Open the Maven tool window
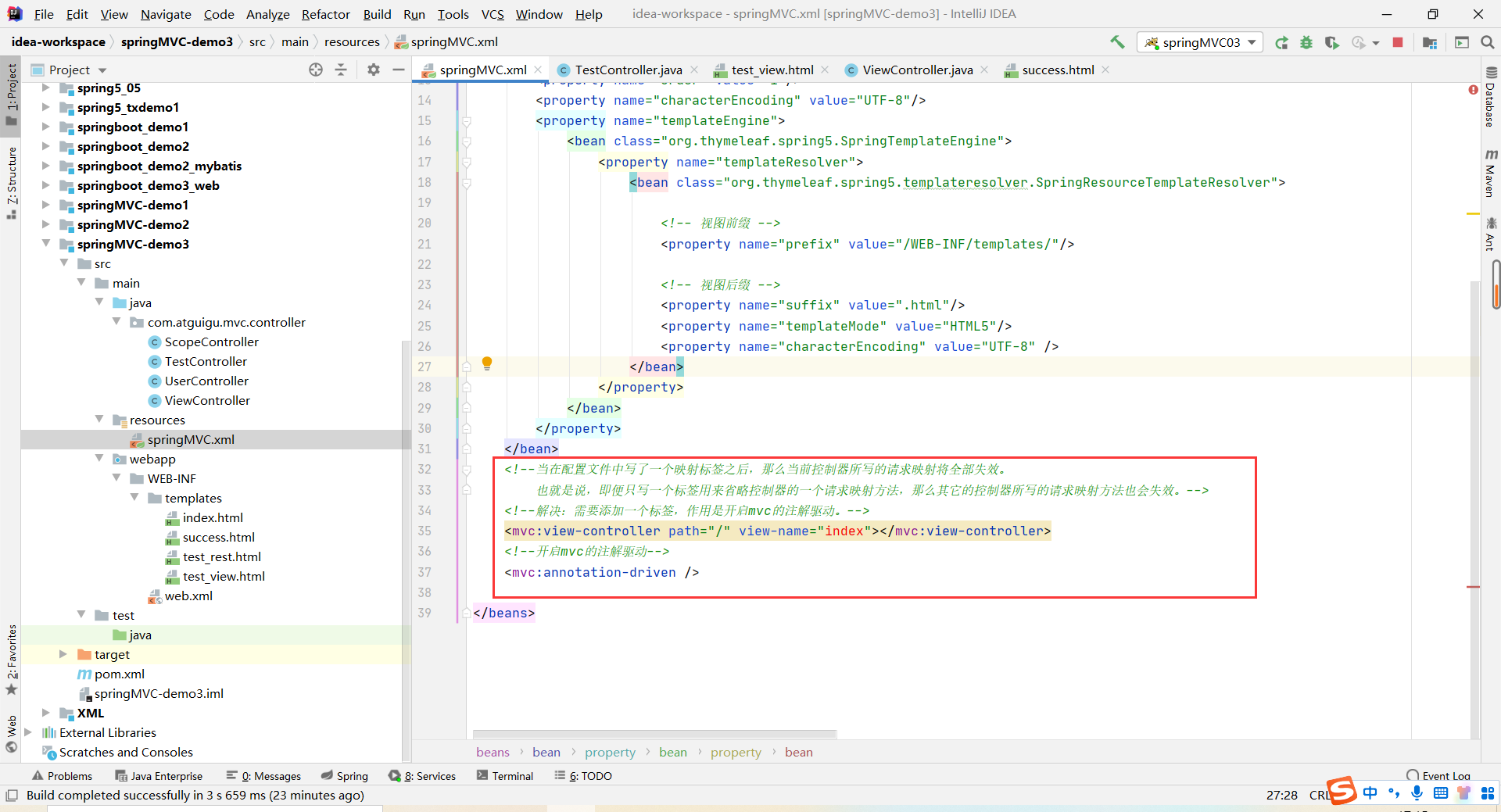 (1490, 173)
